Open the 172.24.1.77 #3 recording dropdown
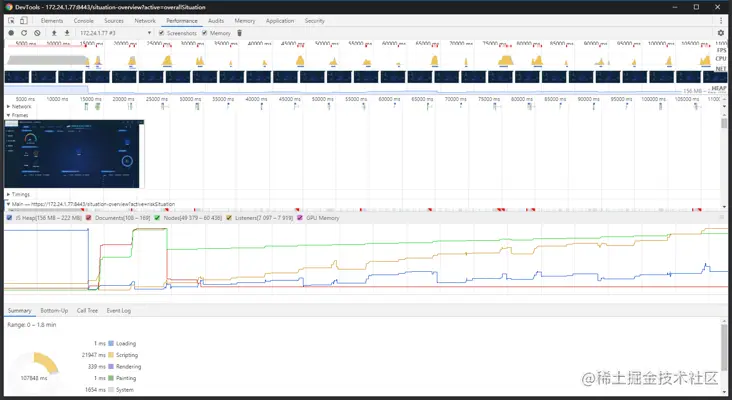 tap(115, 33)
